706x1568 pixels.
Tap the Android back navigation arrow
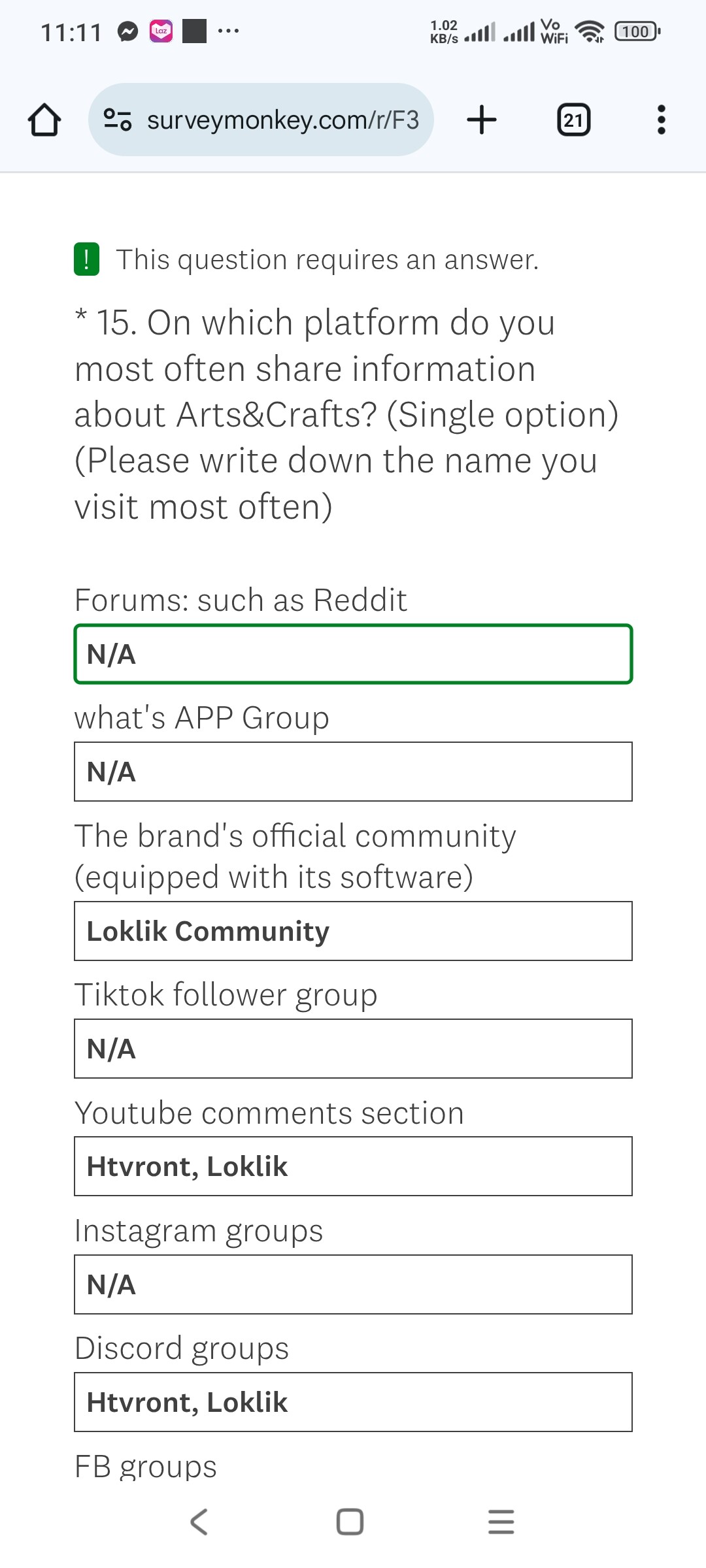pos(199,1522)
